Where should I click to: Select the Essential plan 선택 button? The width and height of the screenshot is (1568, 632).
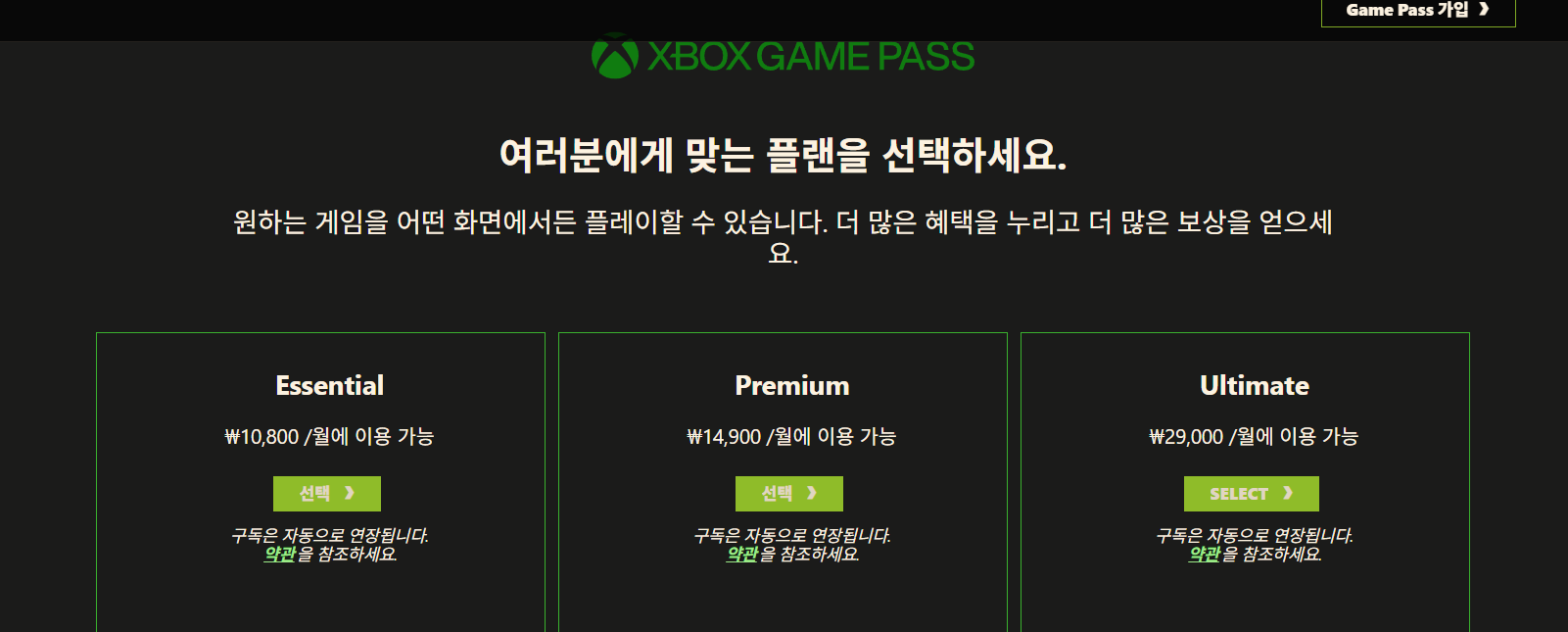pyautogui.click(x=327, y=494)
